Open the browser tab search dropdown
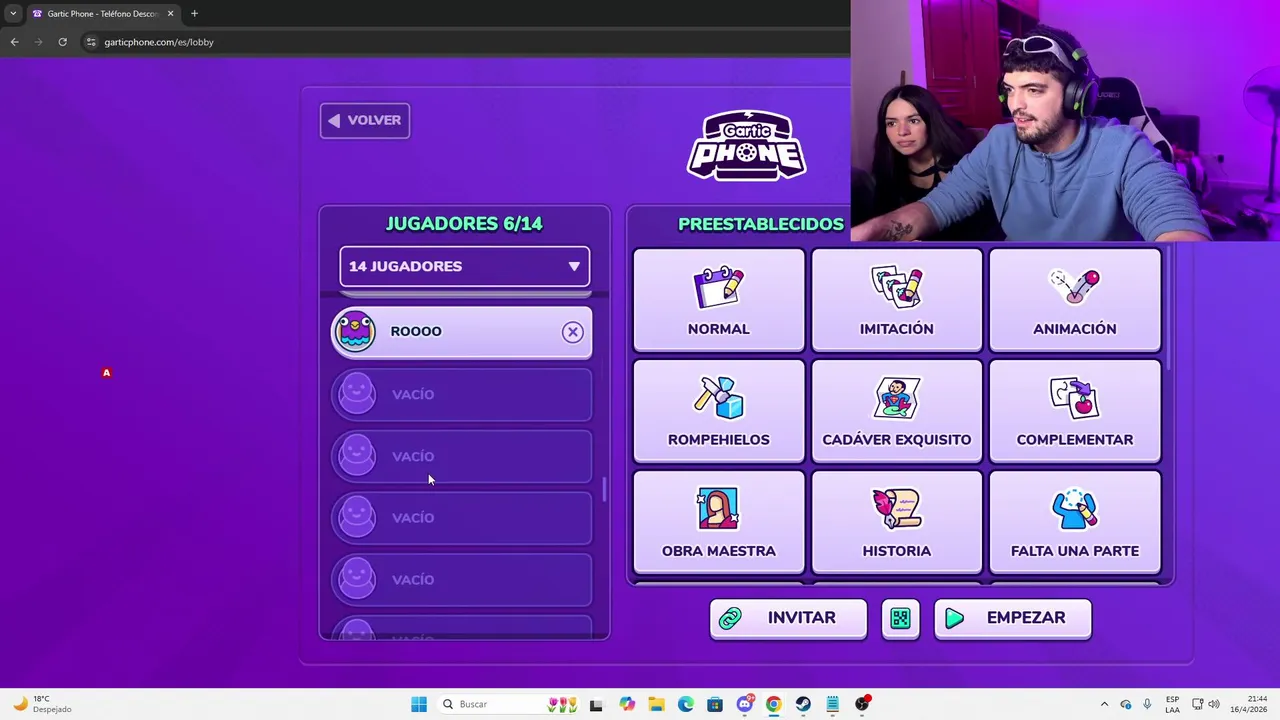Viewport: 1280px width, 720px height. pos(13,14)
